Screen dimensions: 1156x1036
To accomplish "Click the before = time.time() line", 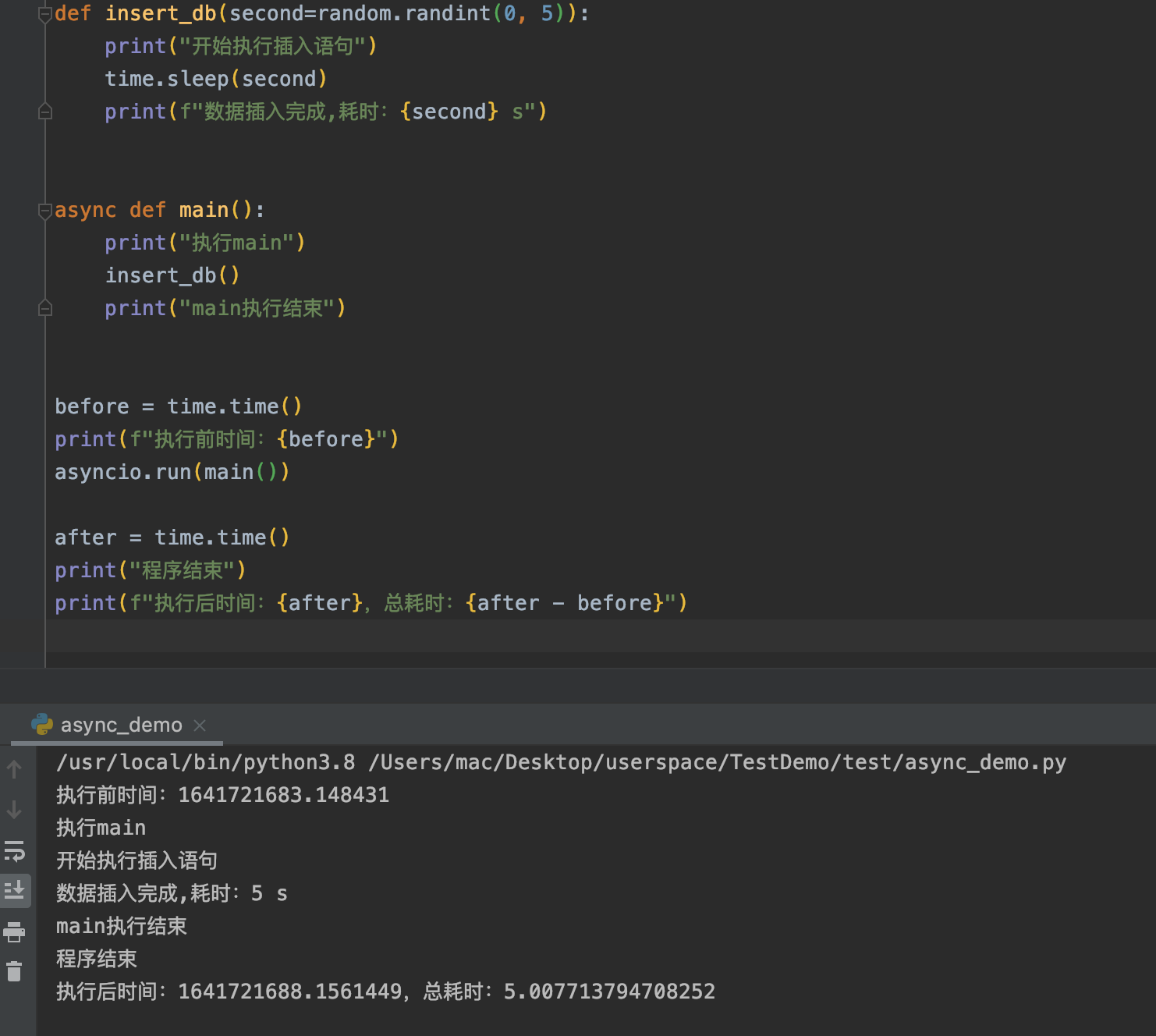I will 179,406.
